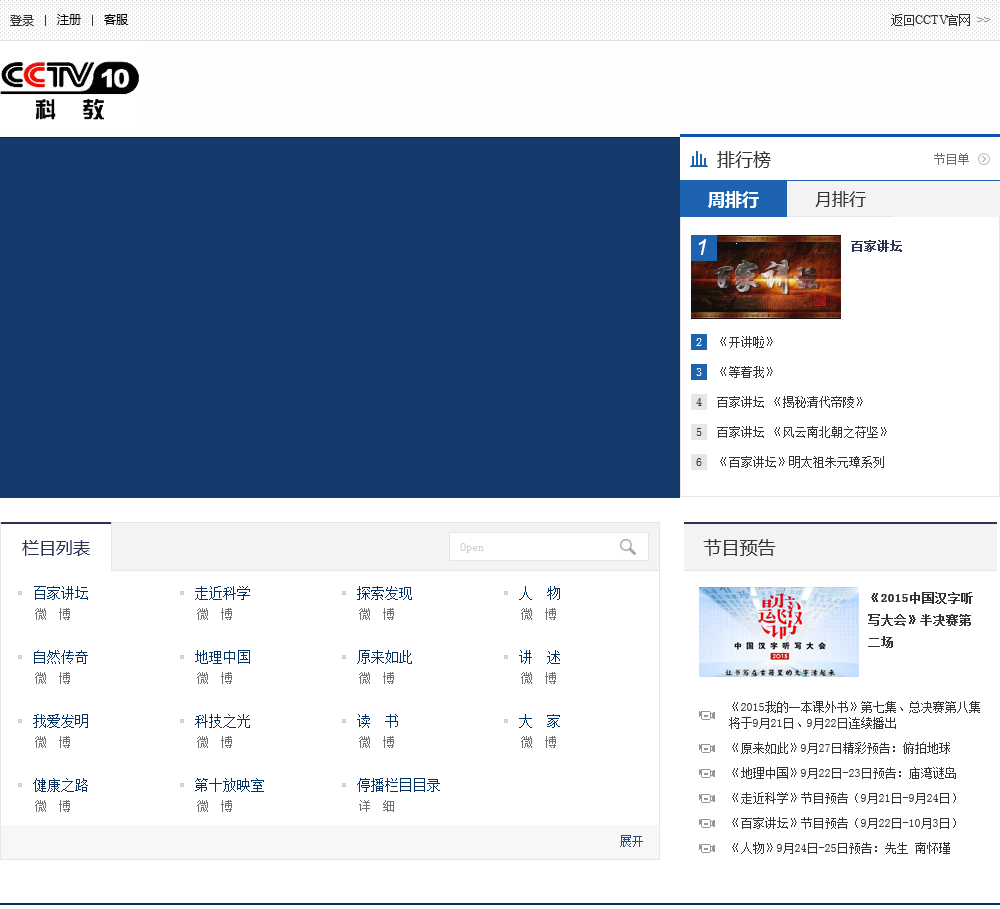The height and width of the screenshot is (909, 1000).
Task: Open 停播栏目目录 link
Action: point(399,785)
